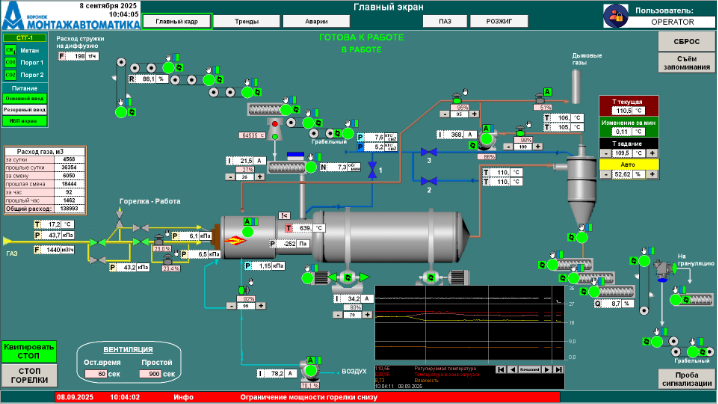This screenshot has width=718, height=404.
Task: Click the user lock icon
Action: click(614, 14)
